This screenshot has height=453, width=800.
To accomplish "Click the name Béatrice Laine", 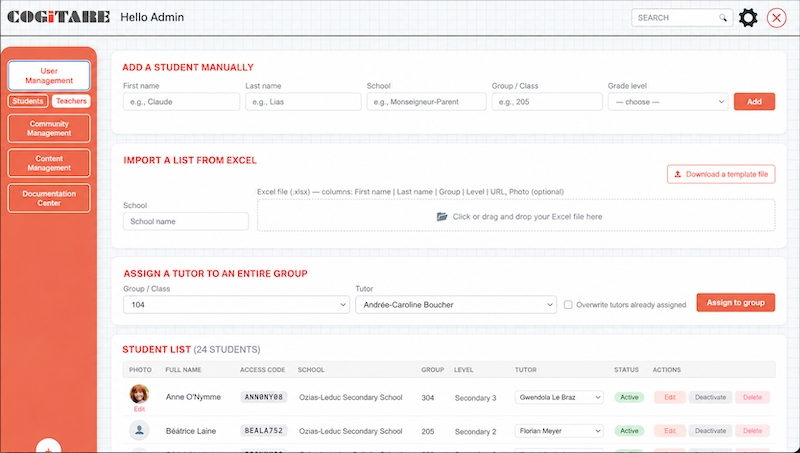I will (191, 431).
